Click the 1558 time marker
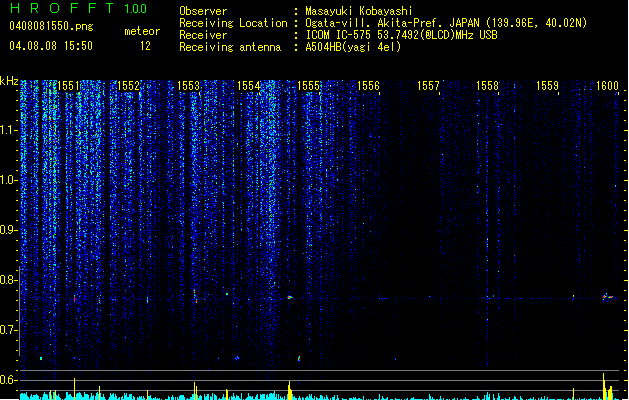The height and width of the screenshot is (400, 629). (x=487, y=86)
